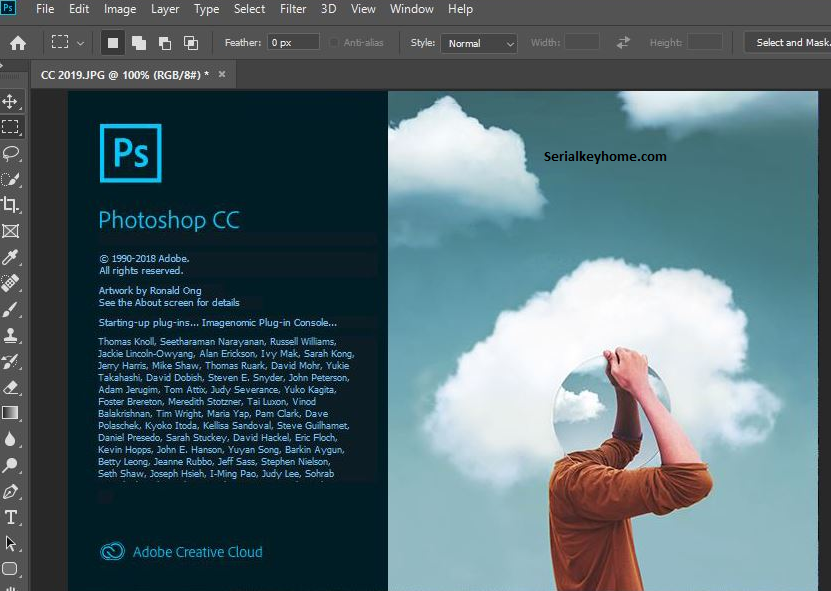Click the Photoshop Ps logo in menu bar
This screenshot has height=591, width=831.
point(8,8)
